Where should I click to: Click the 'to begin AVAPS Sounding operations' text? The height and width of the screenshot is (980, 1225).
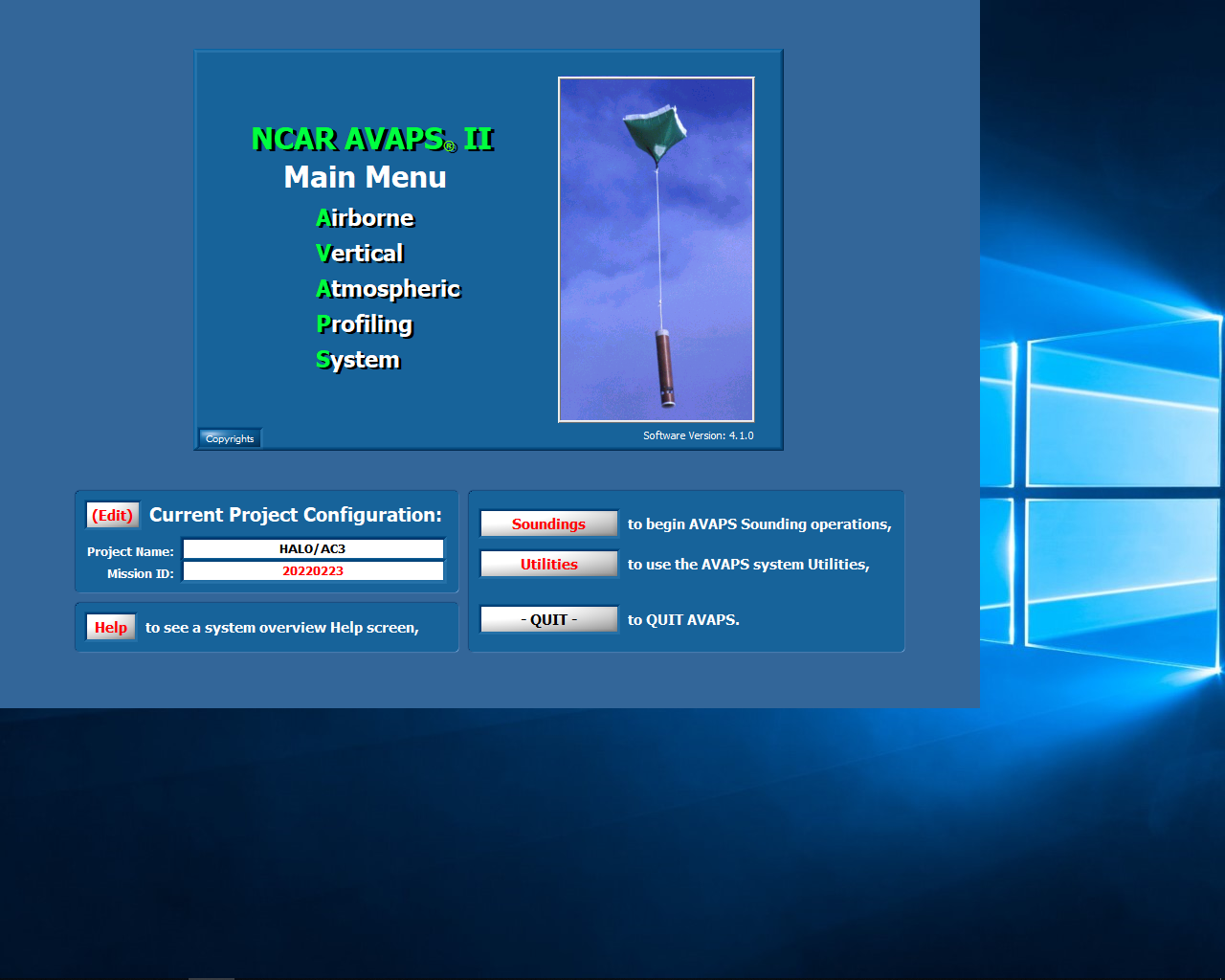(x=759, y=524)
